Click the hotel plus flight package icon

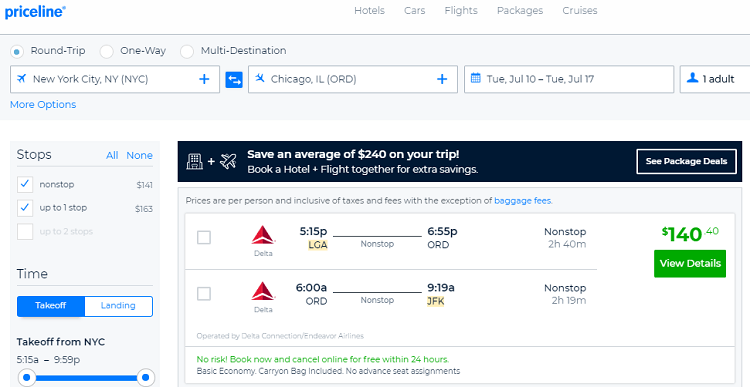(x=211, y=161)
